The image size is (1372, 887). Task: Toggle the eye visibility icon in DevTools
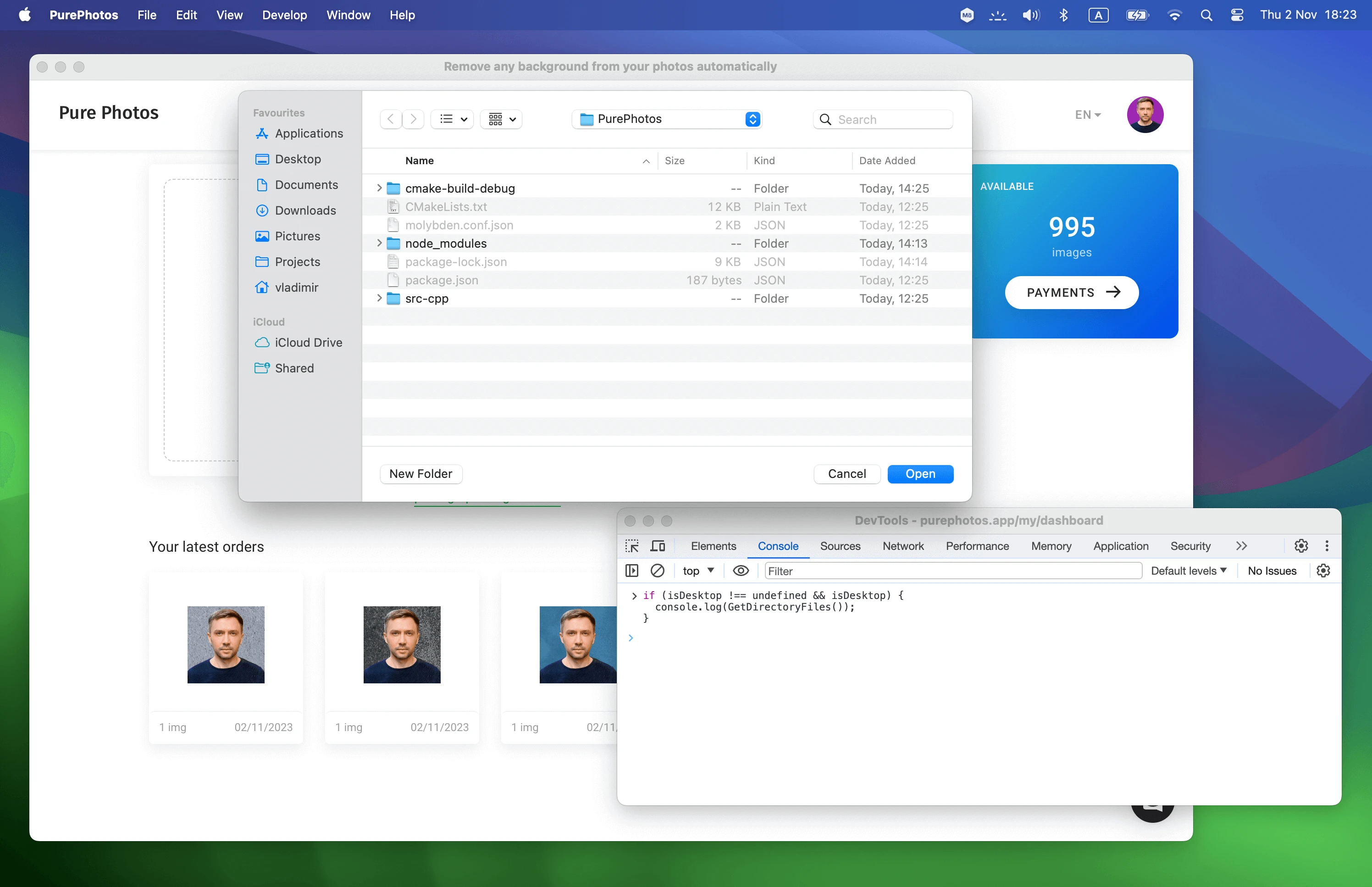coord(740,571)
